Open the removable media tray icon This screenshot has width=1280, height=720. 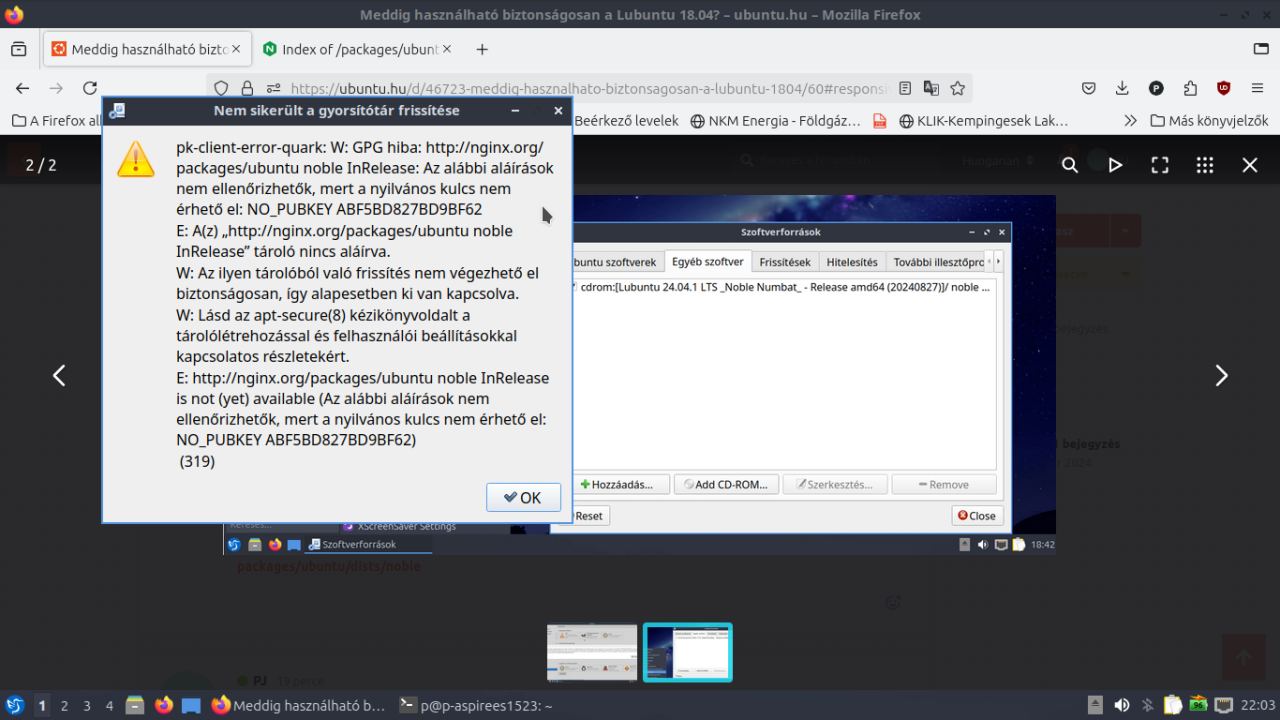coord(1096,705)
